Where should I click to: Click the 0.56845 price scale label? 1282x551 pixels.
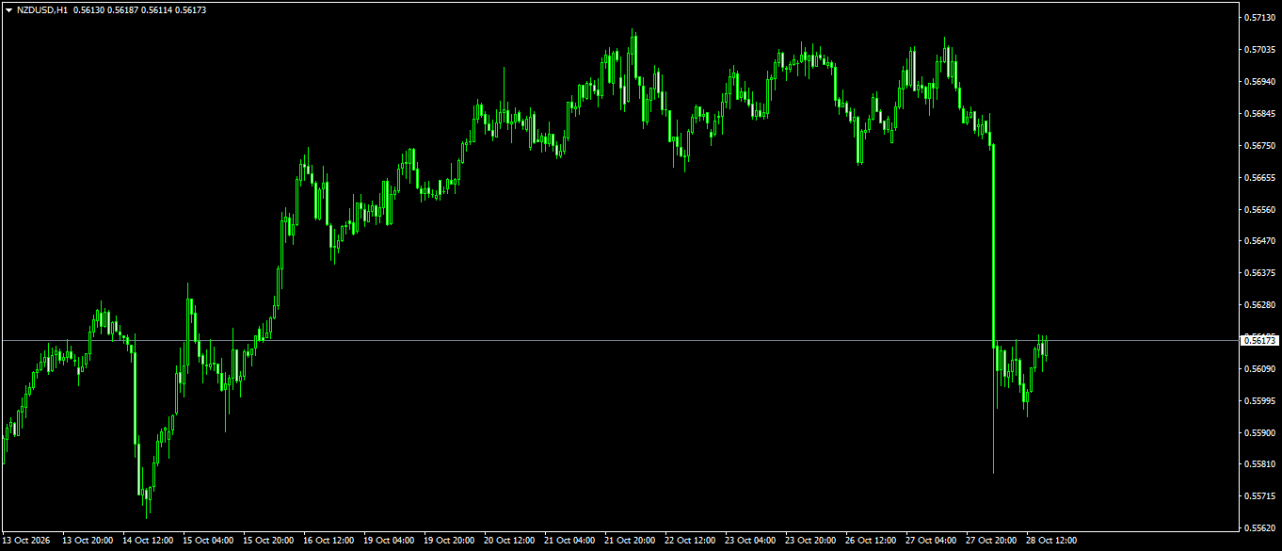(x=1261, y=114)
